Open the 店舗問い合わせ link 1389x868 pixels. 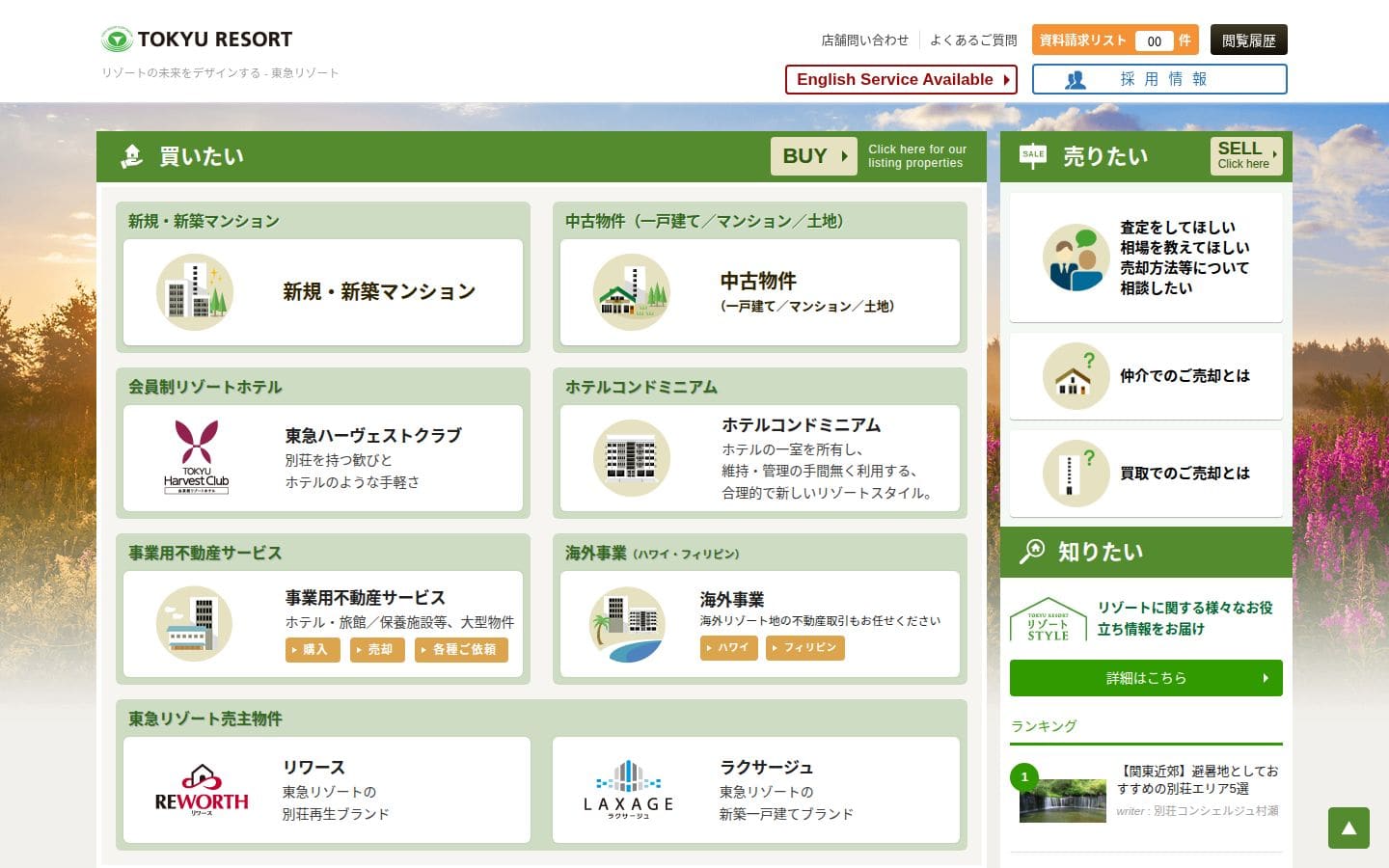tap(864, 41)
